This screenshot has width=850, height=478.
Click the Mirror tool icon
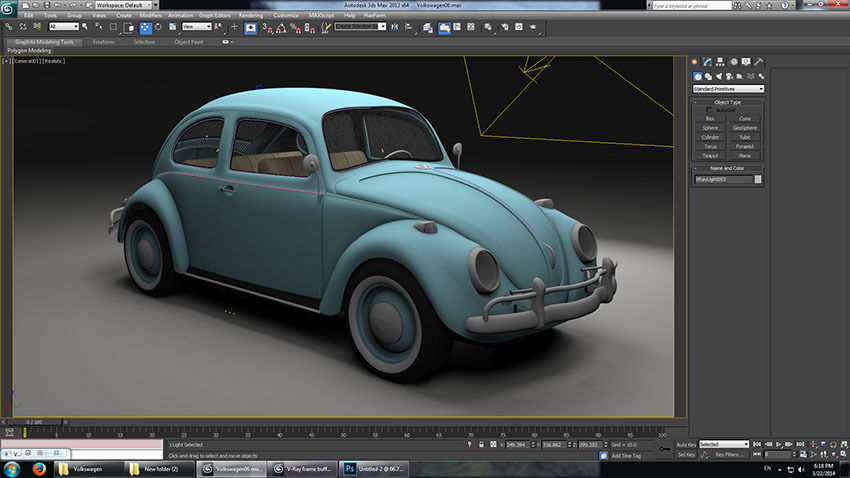pyautogui.click(x=395, y=27)
